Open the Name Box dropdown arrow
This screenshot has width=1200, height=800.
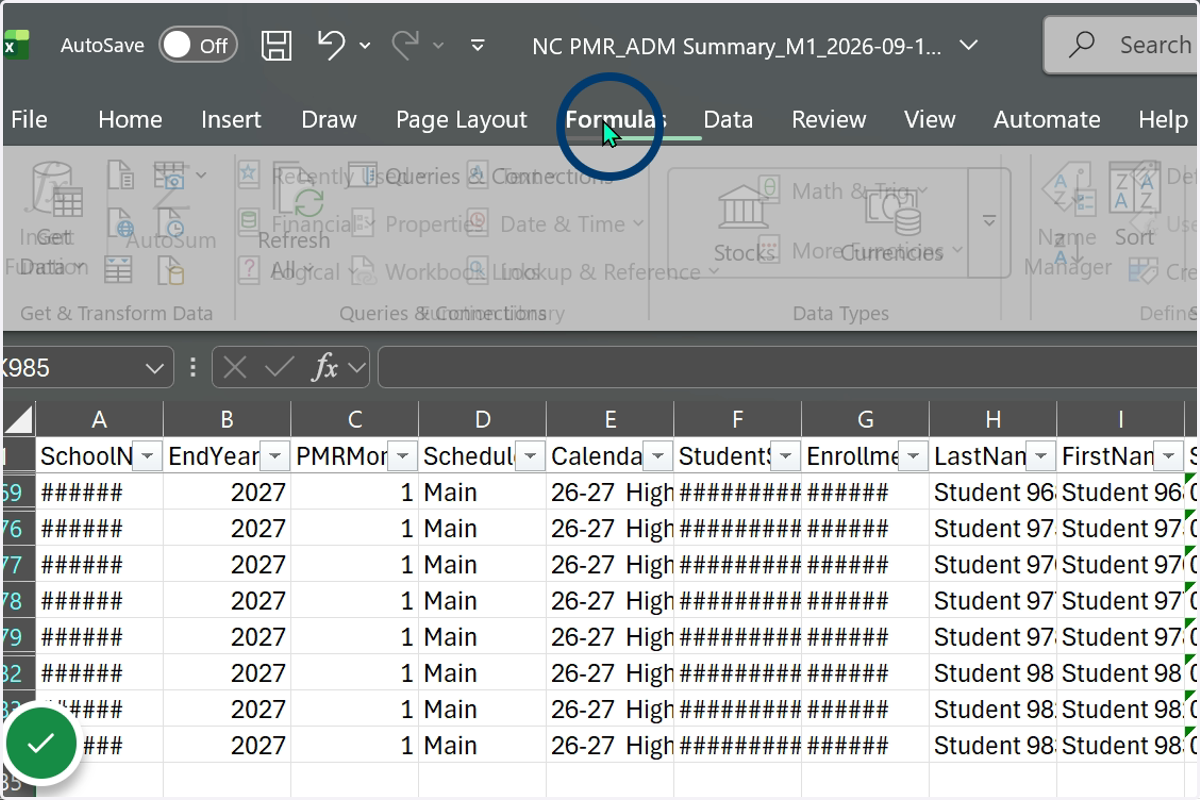[155, 368]
